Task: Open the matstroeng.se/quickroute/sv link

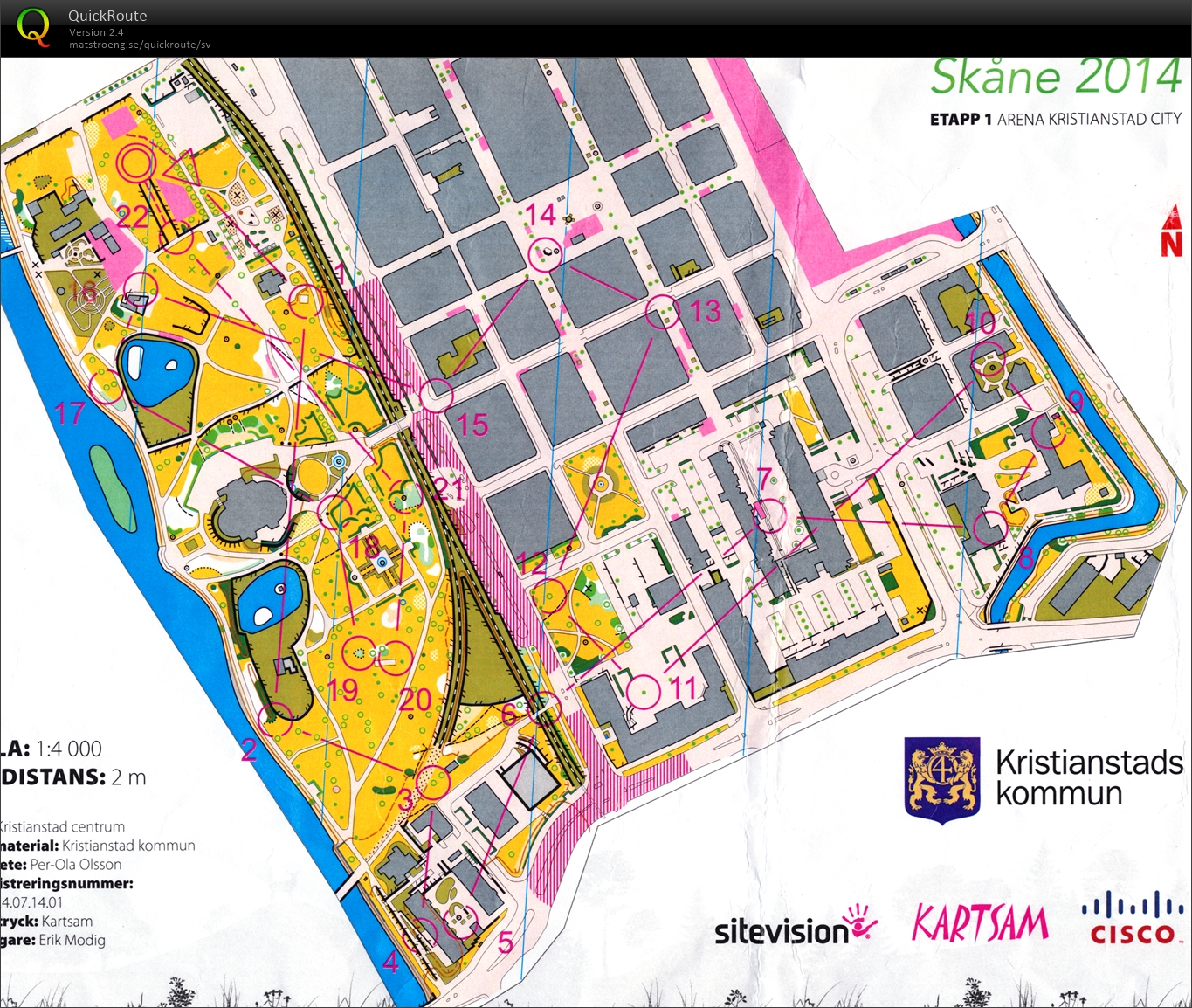Action: (140, 45)
